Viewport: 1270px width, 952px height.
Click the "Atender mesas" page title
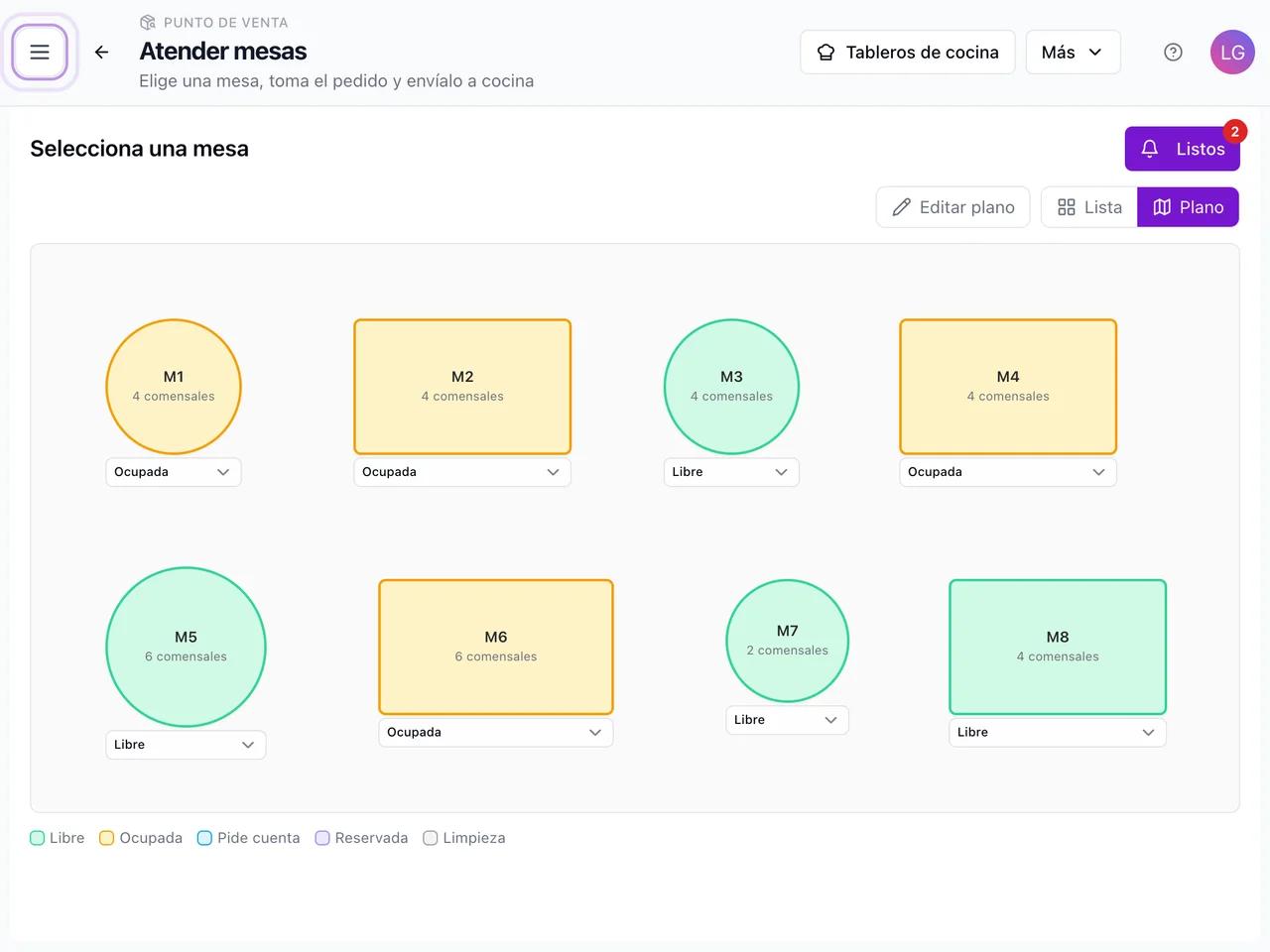pyautogui.click(x=223, y=52)
